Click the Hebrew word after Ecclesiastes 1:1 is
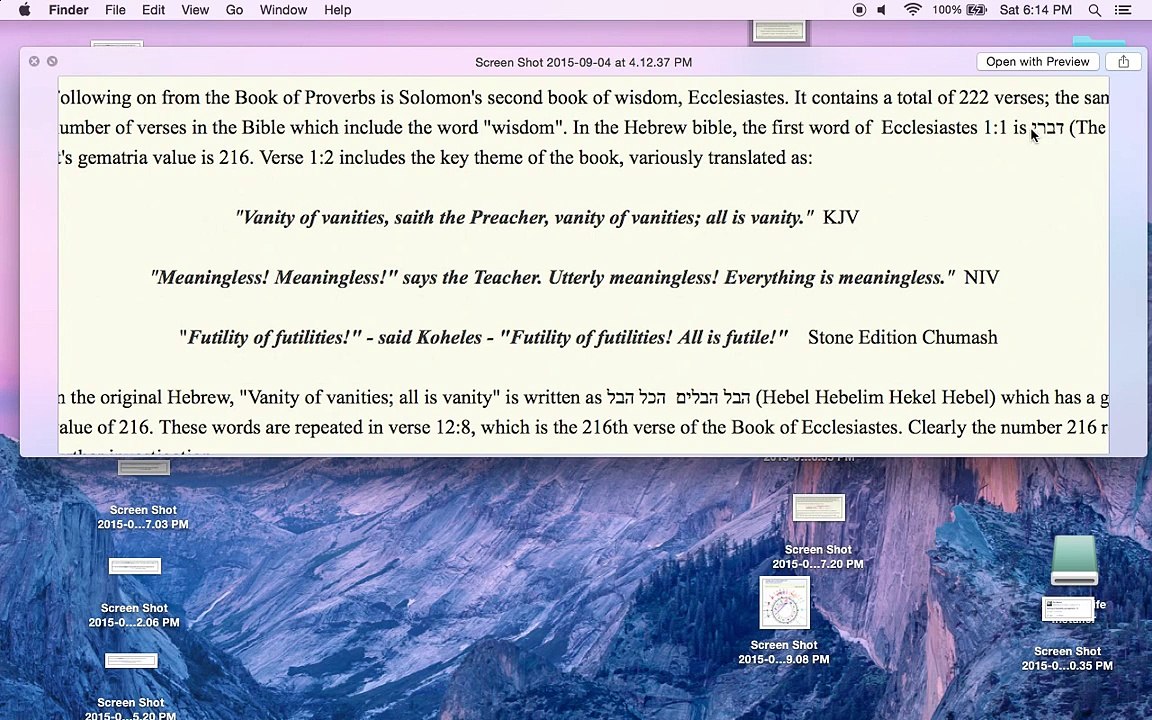This screenshot has height=720, width=1152. pos(1048,129)
